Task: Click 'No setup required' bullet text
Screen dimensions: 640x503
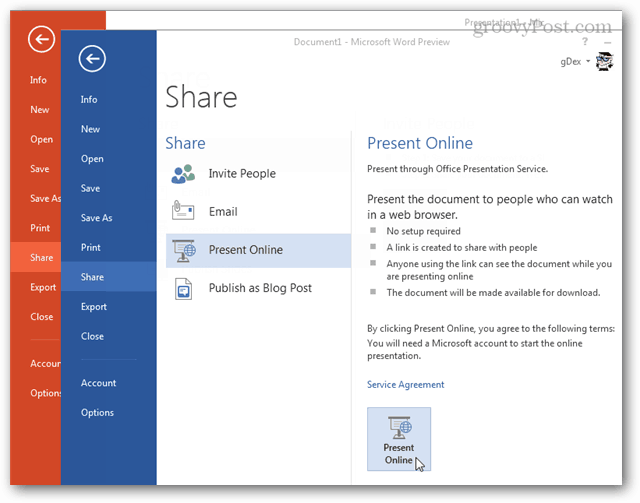Action: (x=423, y=231)
